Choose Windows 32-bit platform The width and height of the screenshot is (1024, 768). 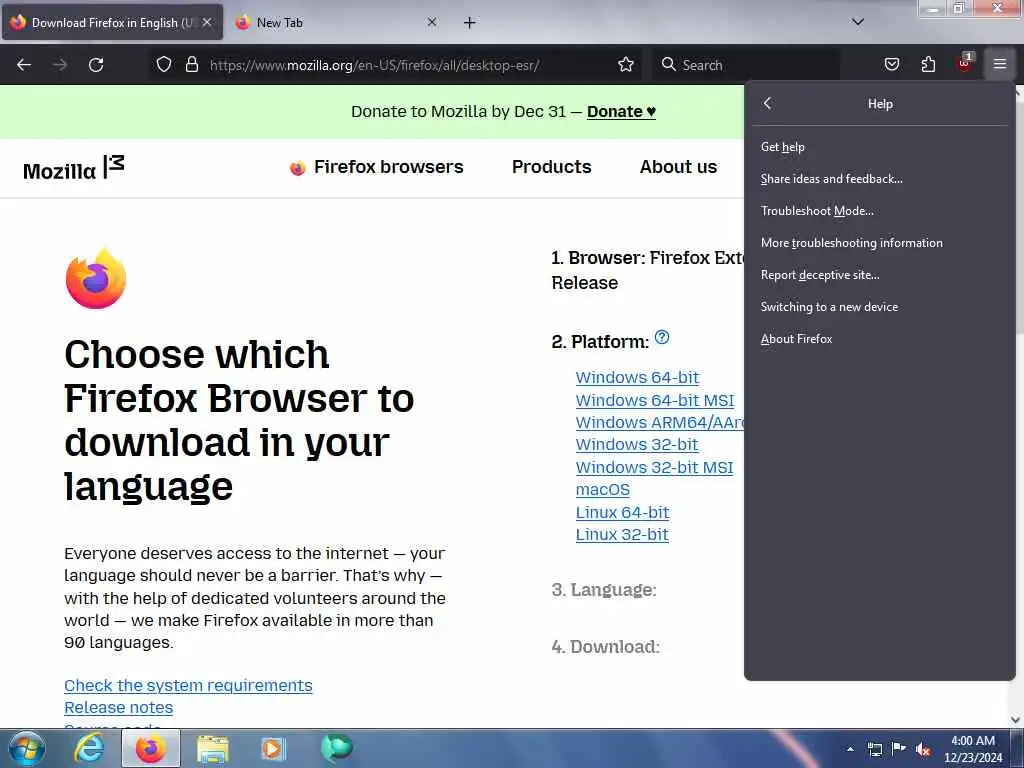637,445
